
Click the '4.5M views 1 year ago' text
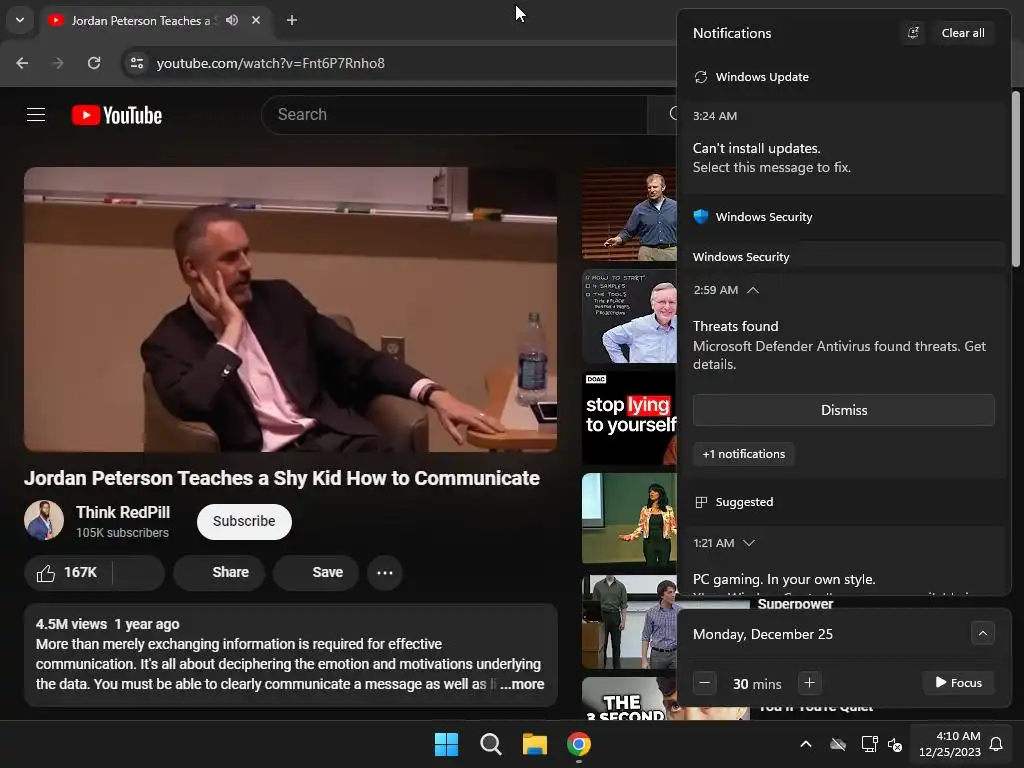(107, 624)
